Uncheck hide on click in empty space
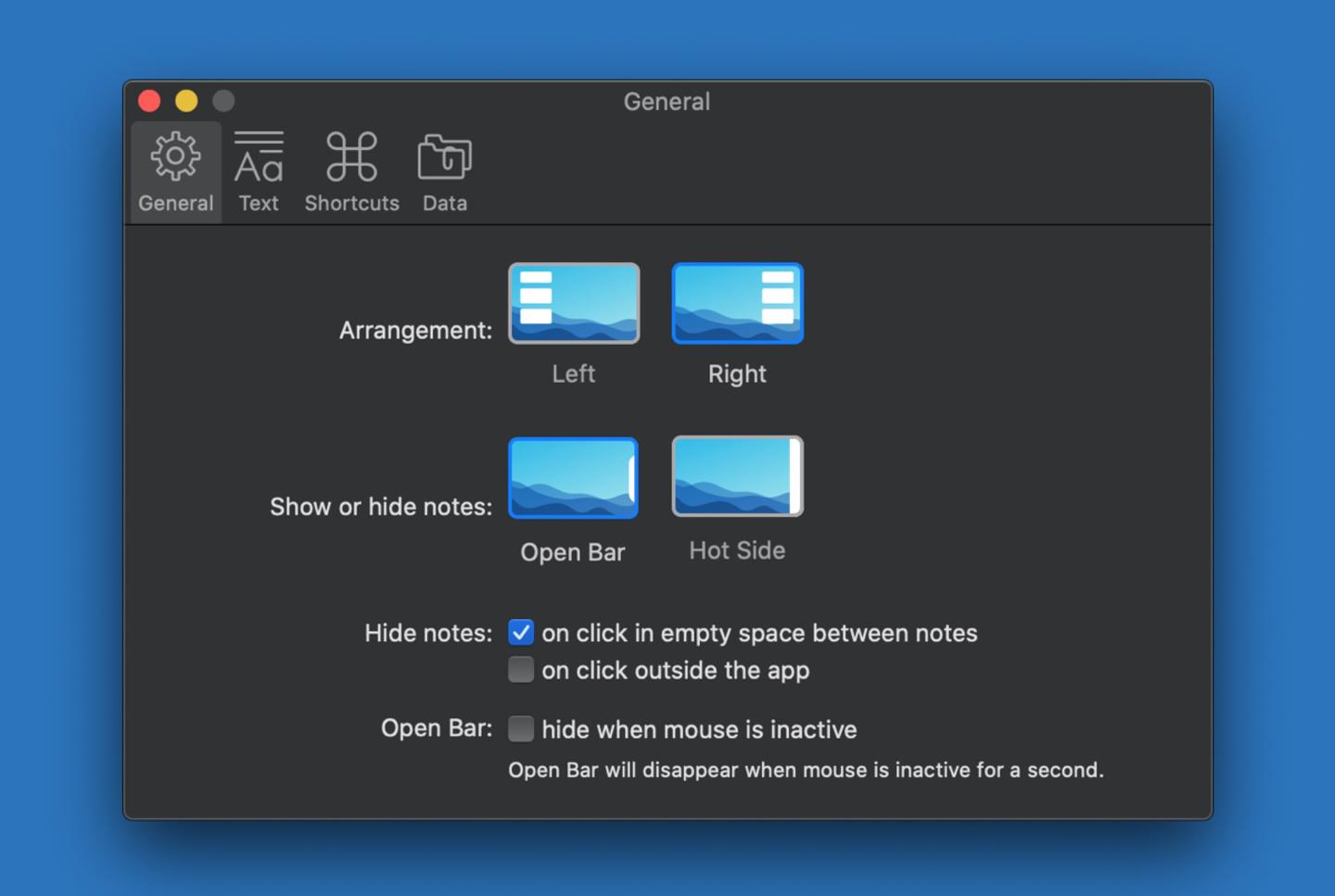 pos(521,633)
